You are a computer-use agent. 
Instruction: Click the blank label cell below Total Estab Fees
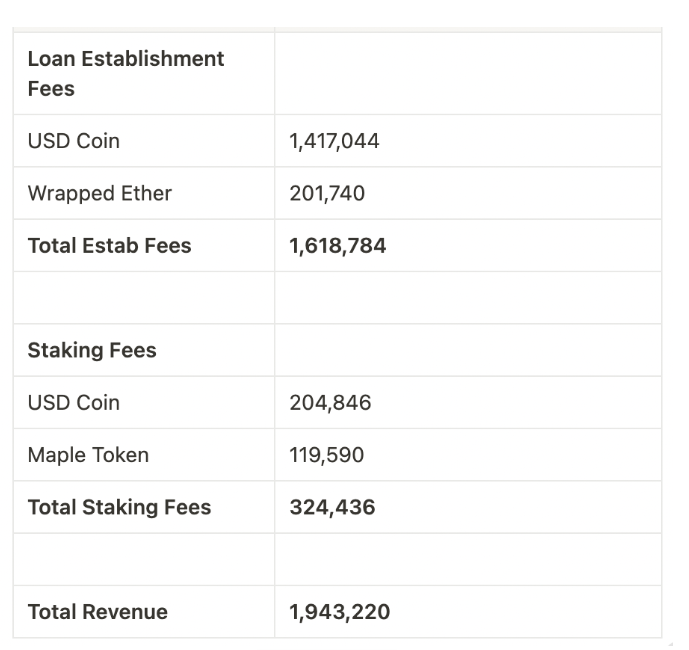tap(144, 298)
